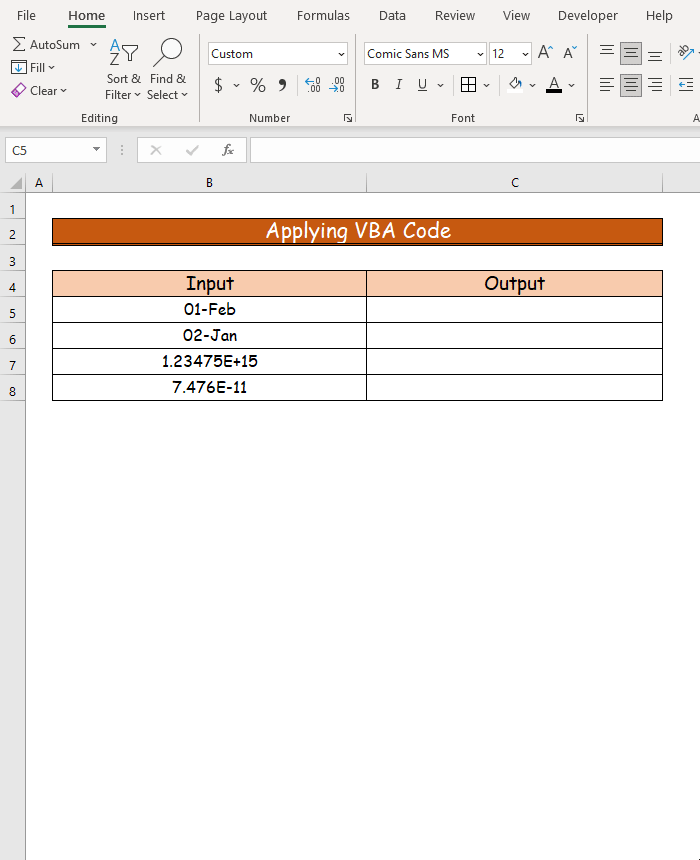The image size is (700, 860).
Task: Switch to the Data tab
Action: [392, 15]
